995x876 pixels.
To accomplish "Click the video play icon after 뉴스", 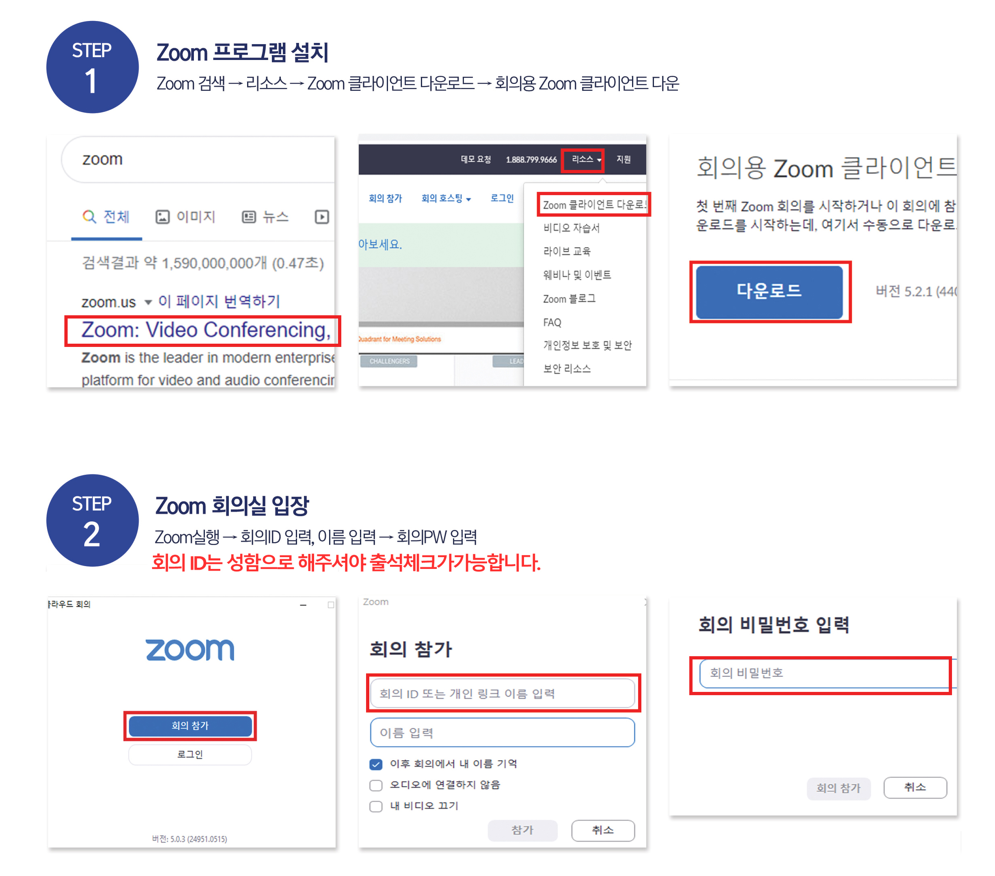I will (x=322, y=217).
